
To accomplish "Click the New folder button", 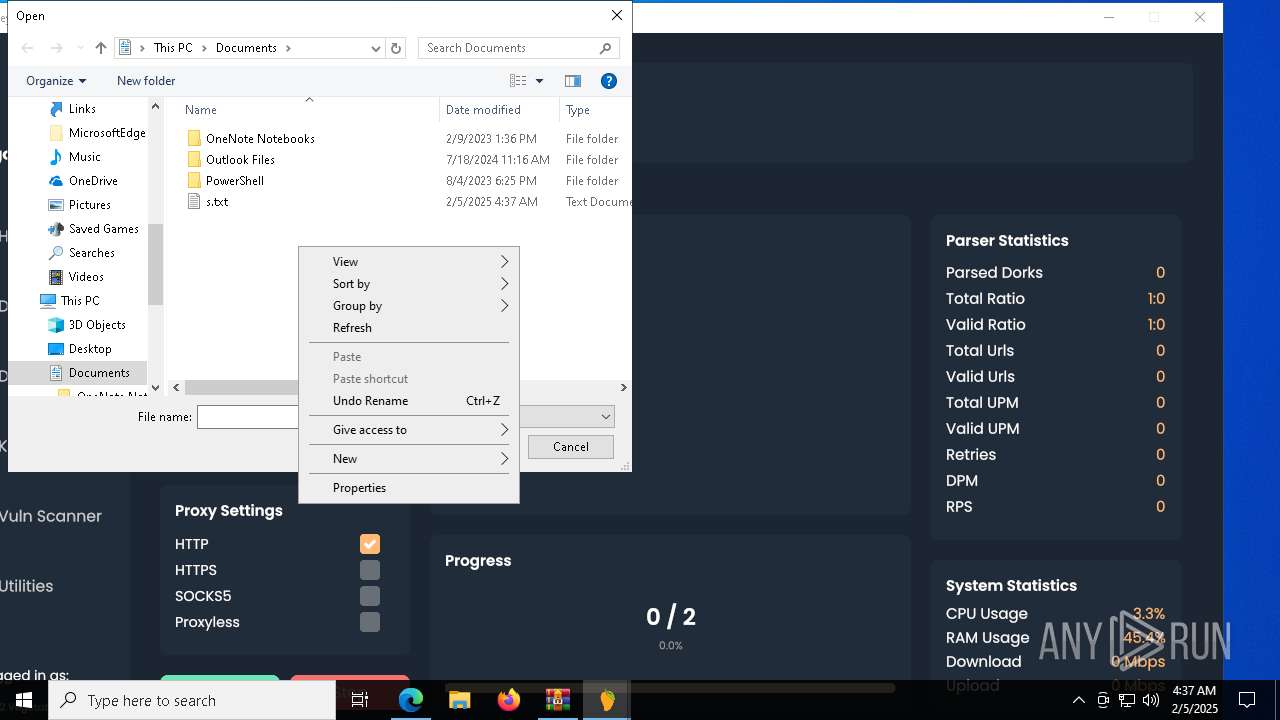I will 146,81.
